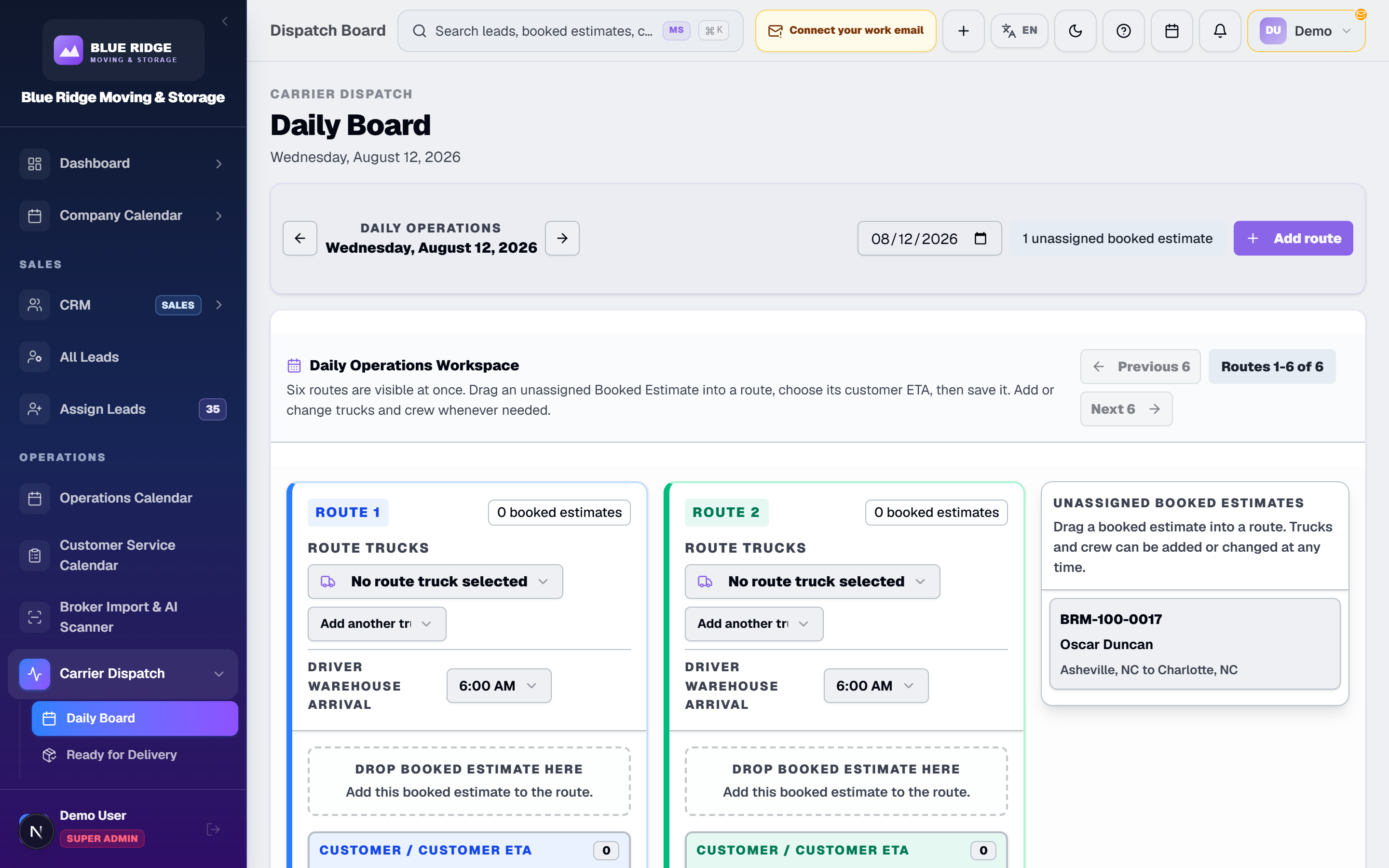Click the plus quick-add icon in top bar

click(x=963, y=31)
